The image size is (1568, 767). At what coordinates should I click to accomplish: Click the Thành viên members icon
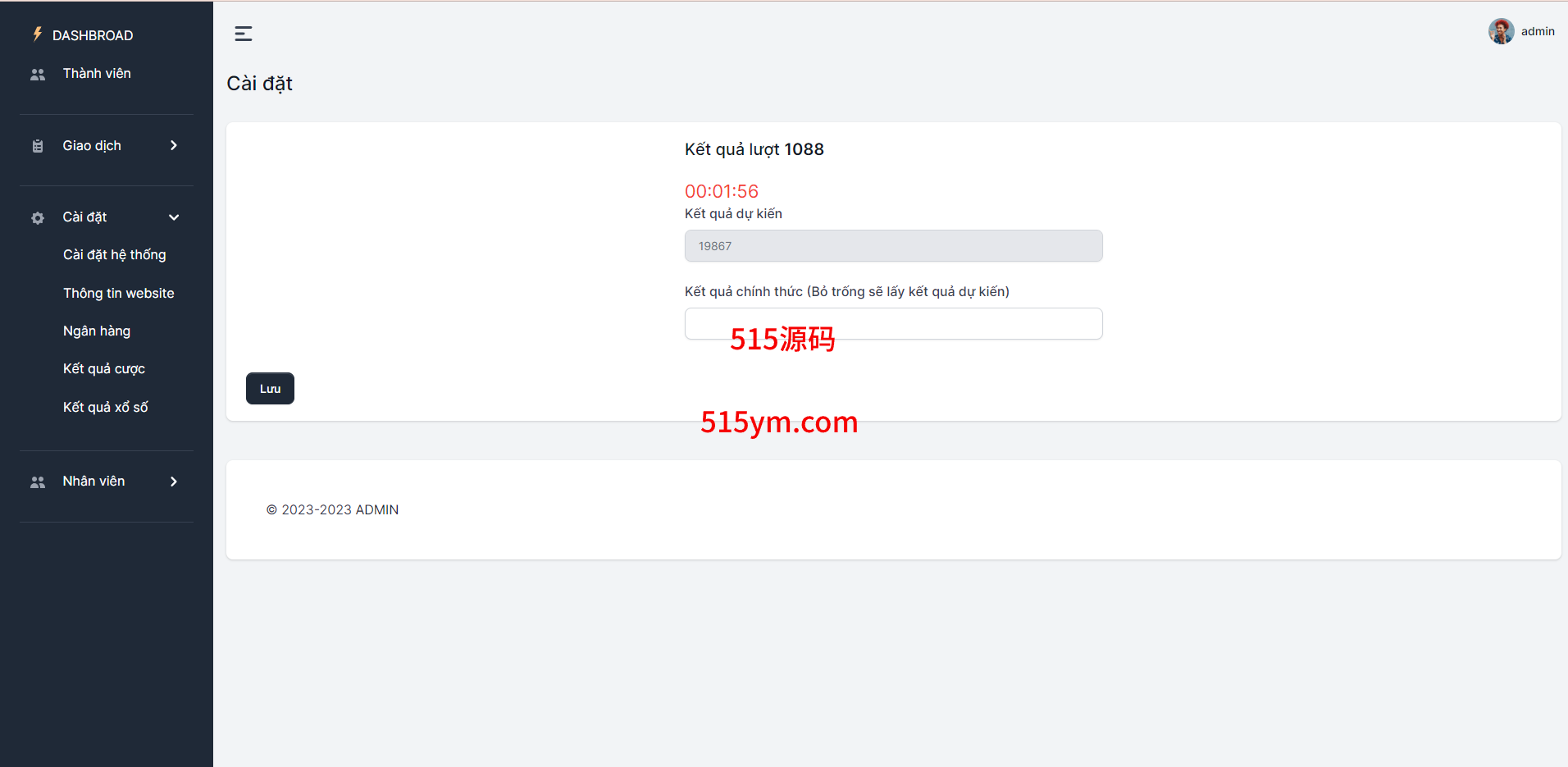pyautogui.click(x=38, y=75)
